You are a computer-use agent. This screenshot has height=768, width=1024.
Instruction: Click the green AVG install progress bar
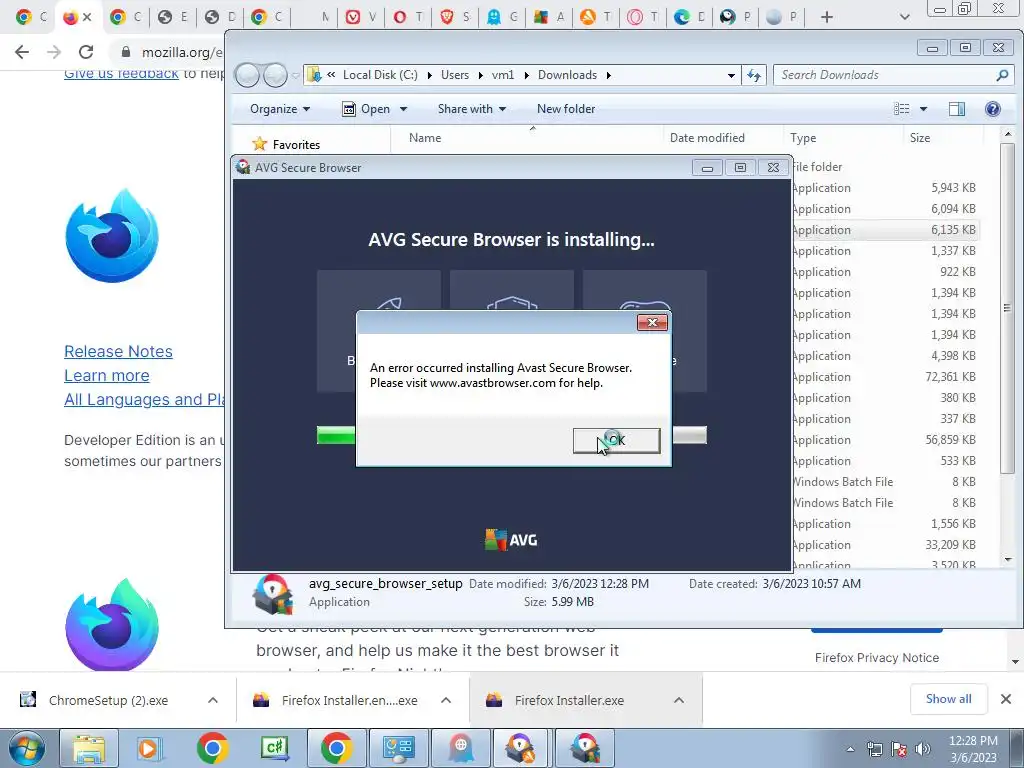coord(336,435)
